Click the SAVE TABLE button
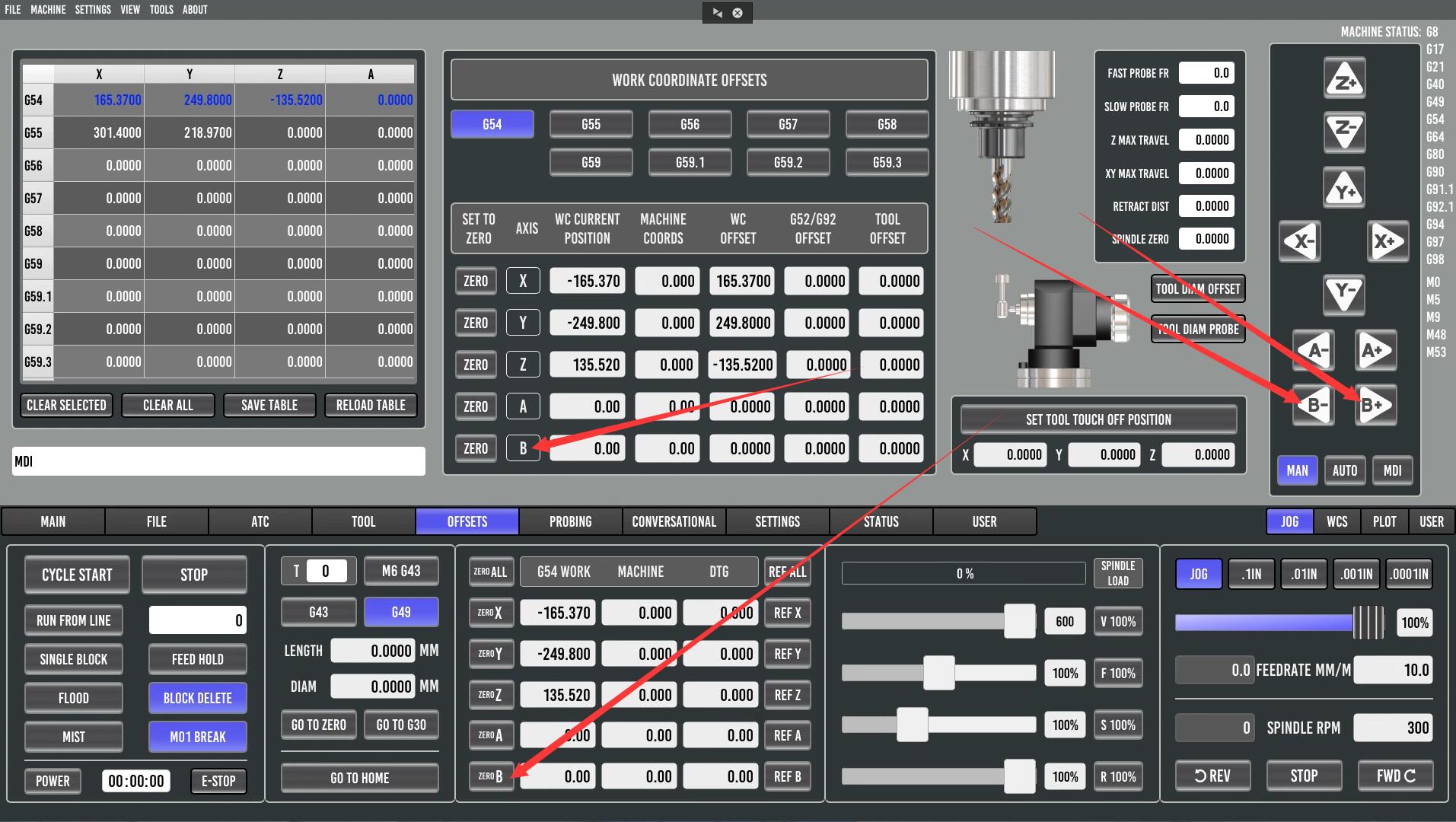Viewport: 1456px width, 822px height. [x=269, y=405]
